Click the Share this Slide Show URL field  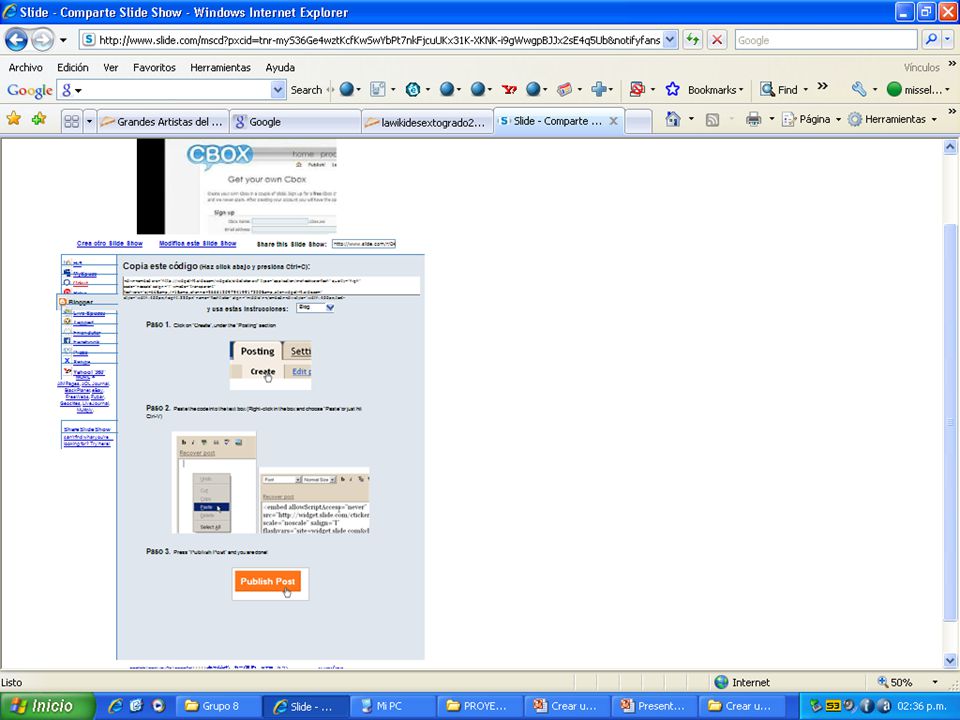tap(364, 244)
